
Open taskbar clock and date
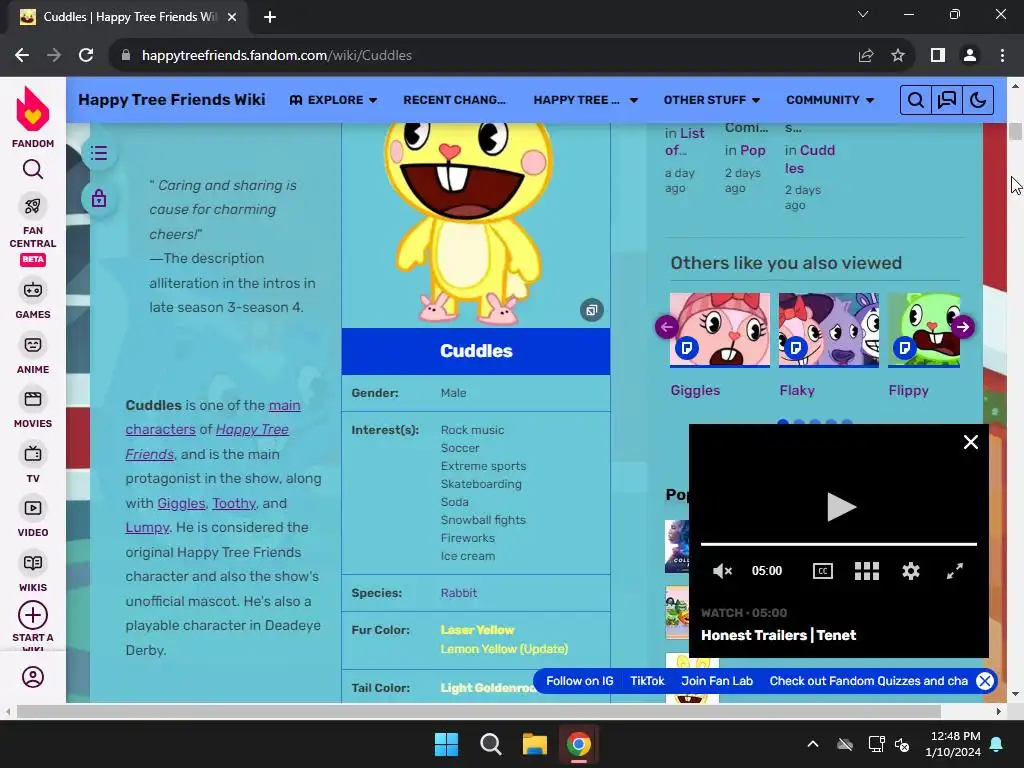[953, 744]
